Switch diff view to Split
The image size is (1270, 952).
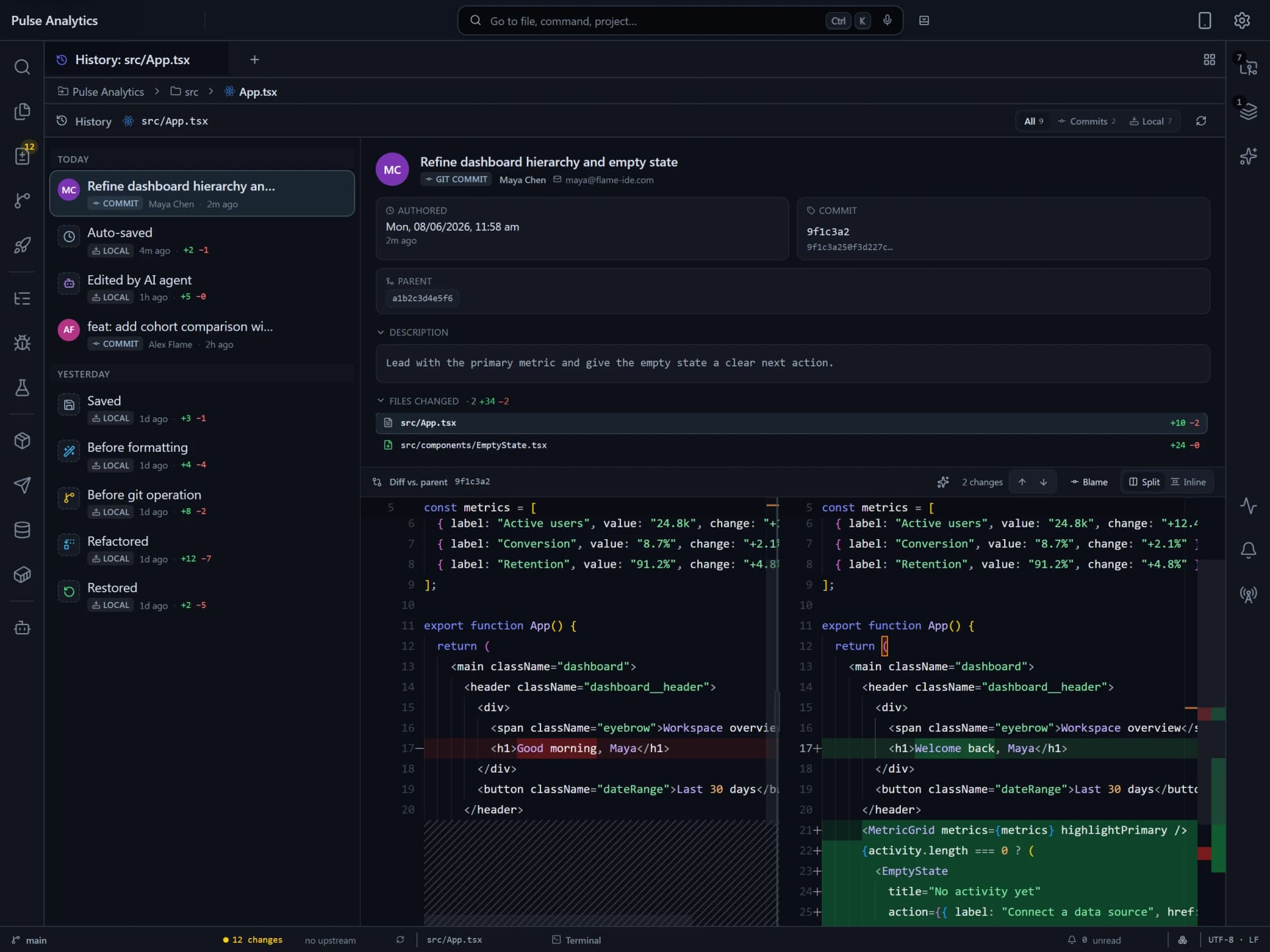(x=1144, y=482)
